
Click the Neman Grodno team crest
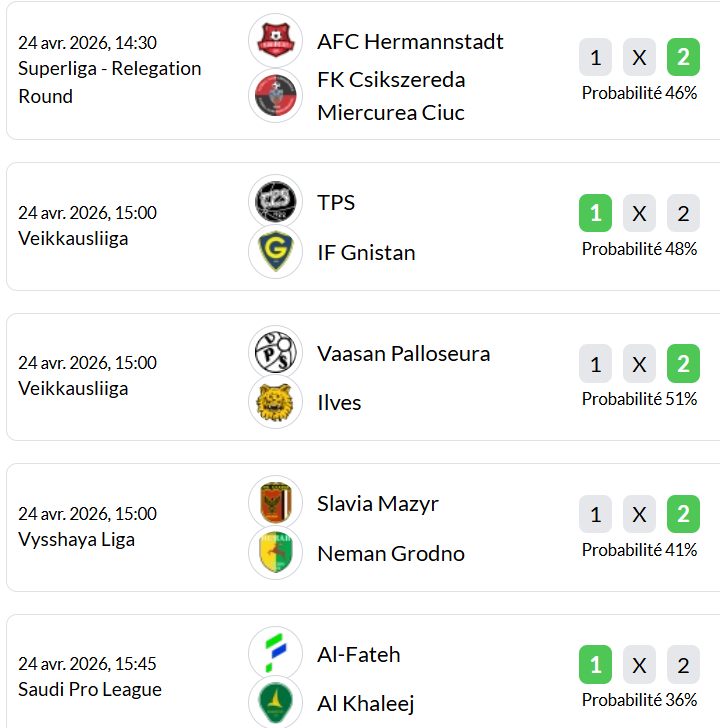275,553
